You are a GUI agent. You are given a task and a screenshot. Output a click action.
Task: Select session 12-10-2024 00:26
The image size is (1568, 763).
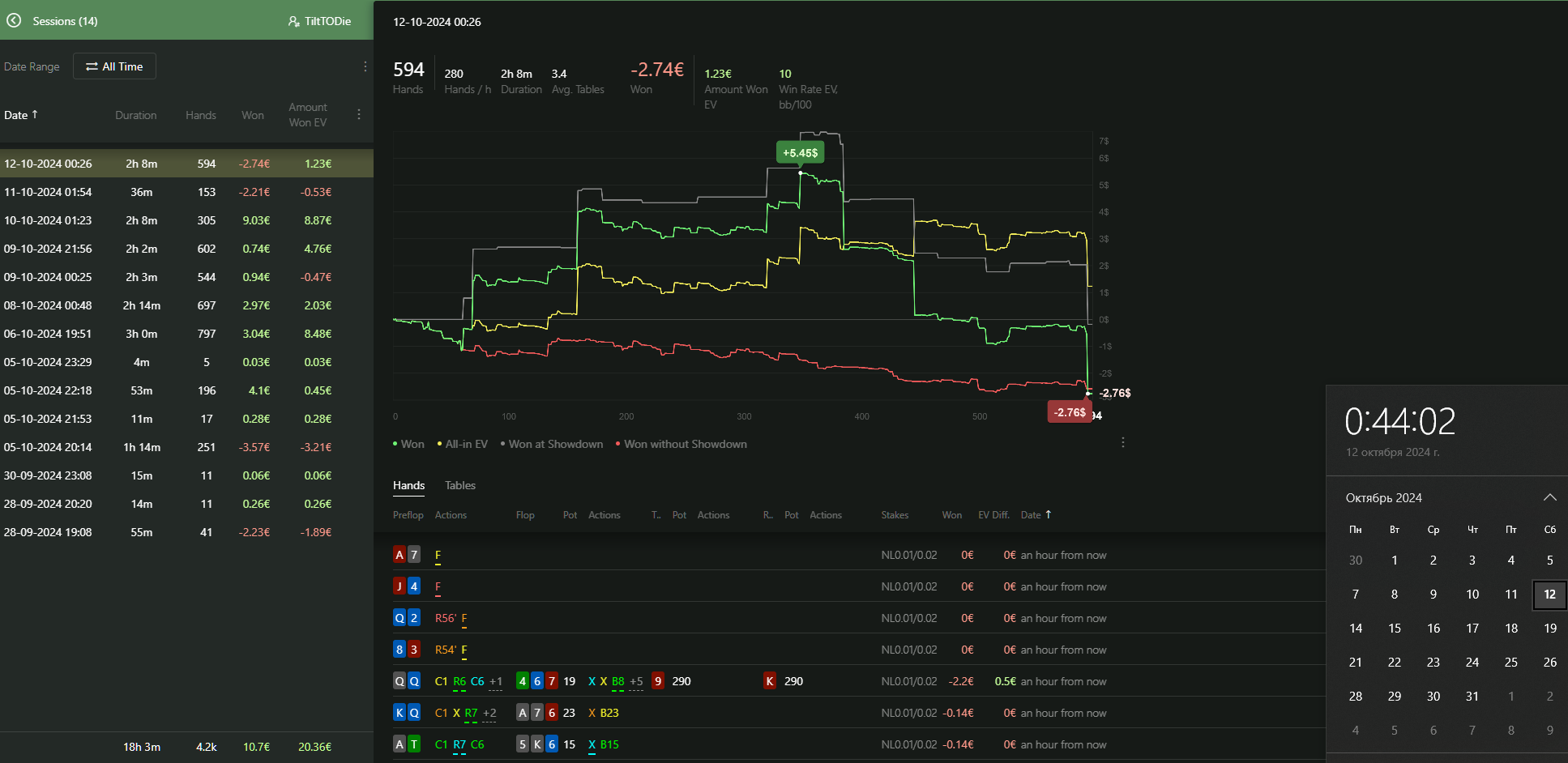tap(186, 164)
